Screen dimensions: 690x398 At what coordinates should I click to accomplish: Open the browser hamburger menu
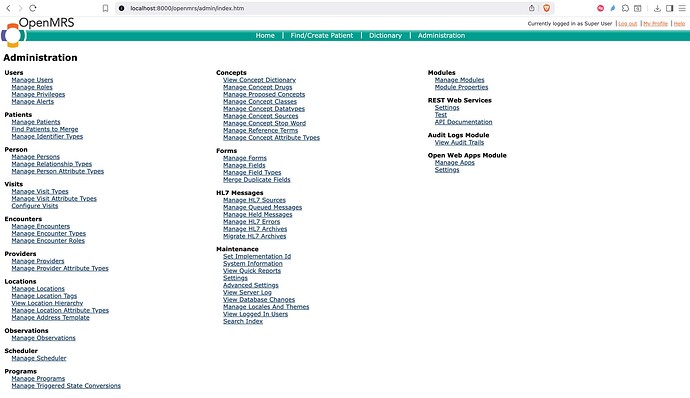[682, 8]
